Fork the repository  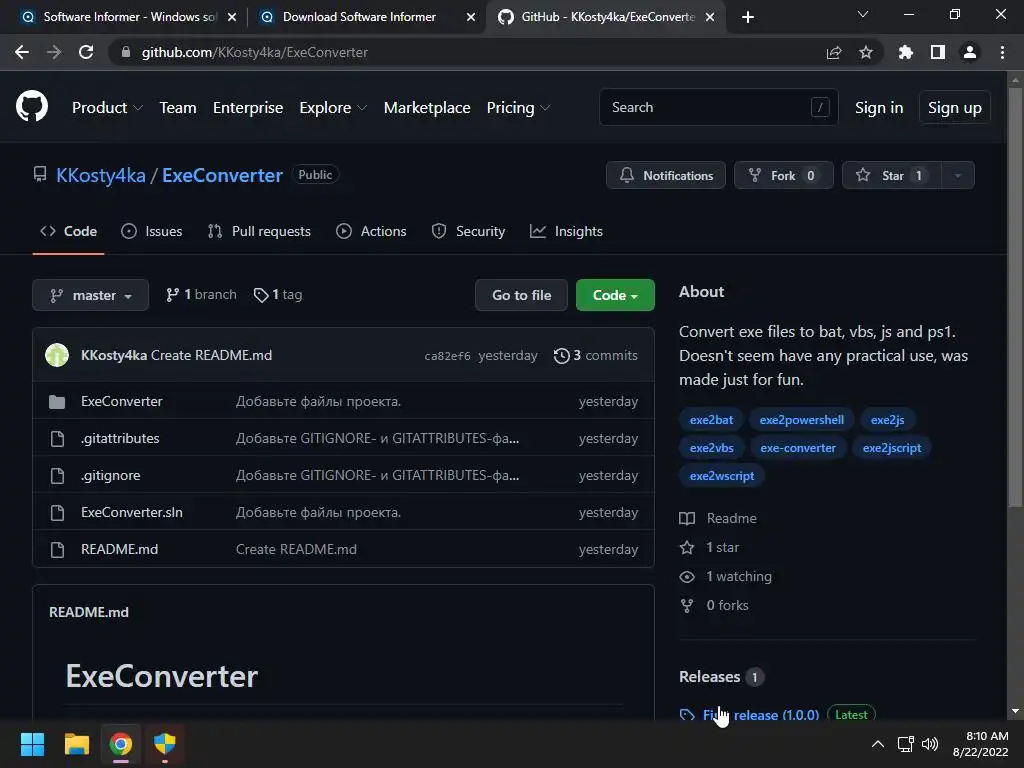[x=784, y=175]
